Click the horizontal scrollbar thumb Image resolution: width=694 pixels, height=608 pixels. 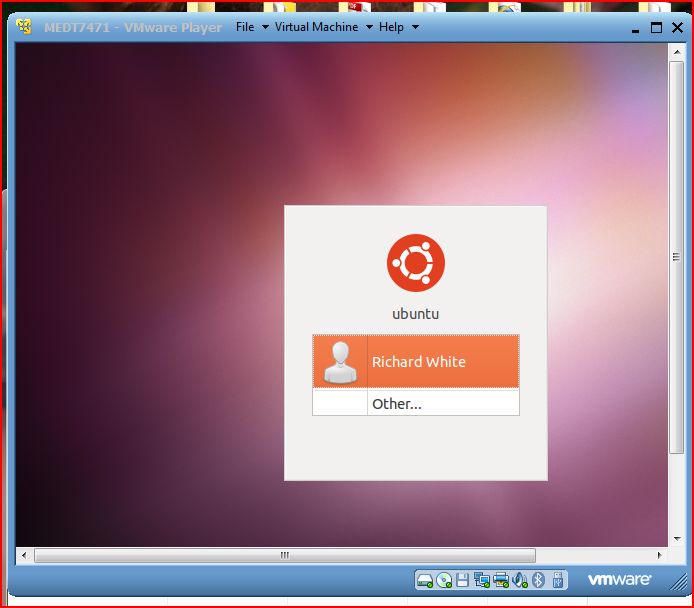pos(285,555)
